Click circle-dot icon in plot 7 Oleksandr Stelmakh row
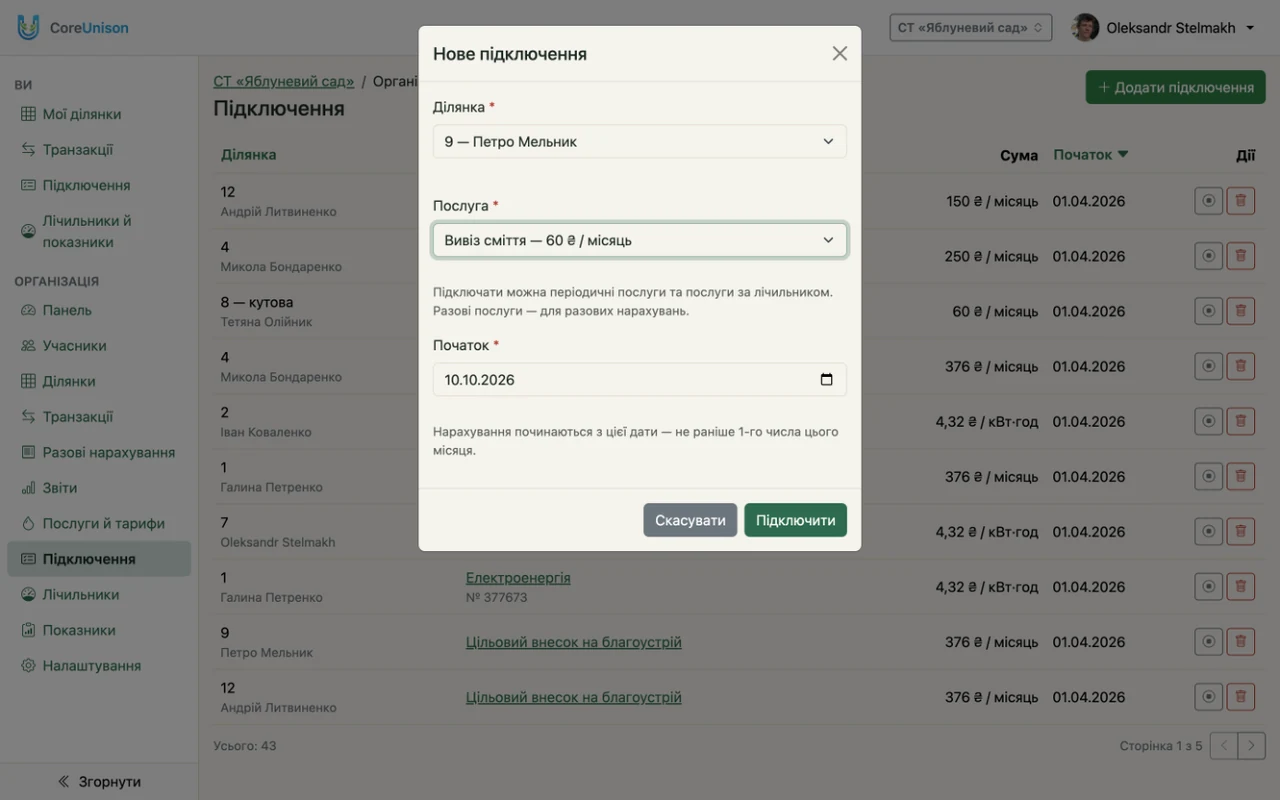The height and width of the screenshot is (800, 1280). 1209,531
